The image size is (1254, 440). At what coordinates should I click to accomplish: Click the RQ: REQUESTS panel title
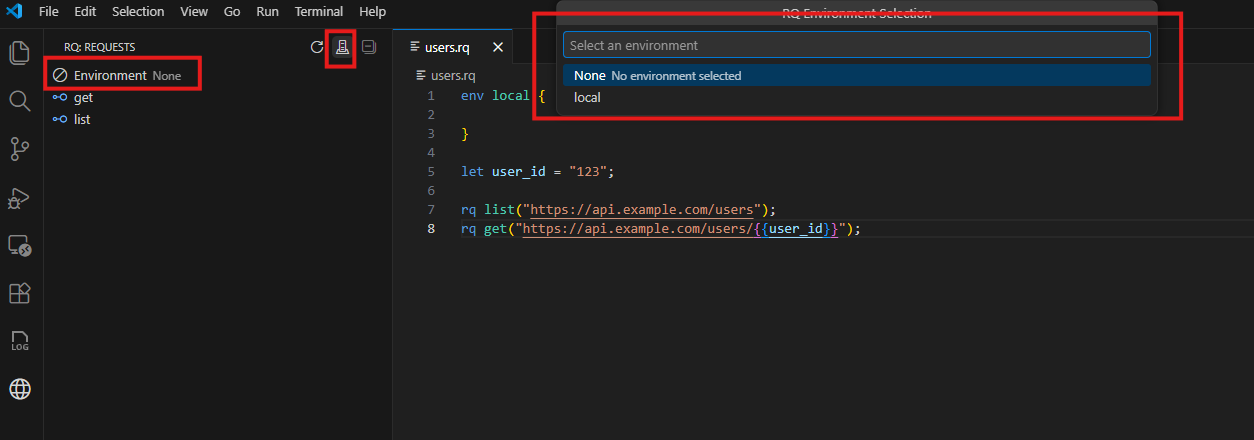click(99, 47)
